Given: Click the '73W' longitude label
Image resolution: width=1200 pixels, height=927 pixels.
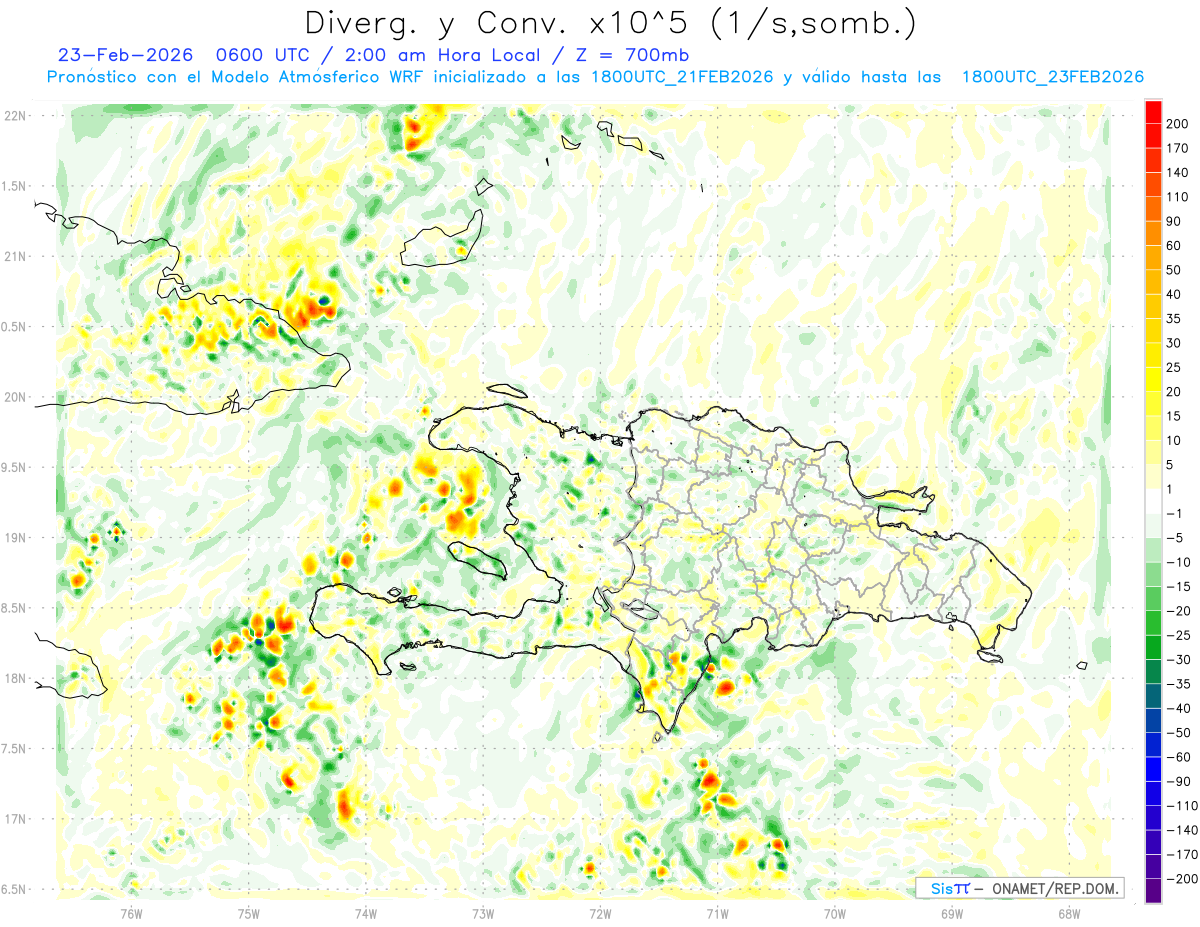Looking at the screenshot, I should click(x=483, y=913).
